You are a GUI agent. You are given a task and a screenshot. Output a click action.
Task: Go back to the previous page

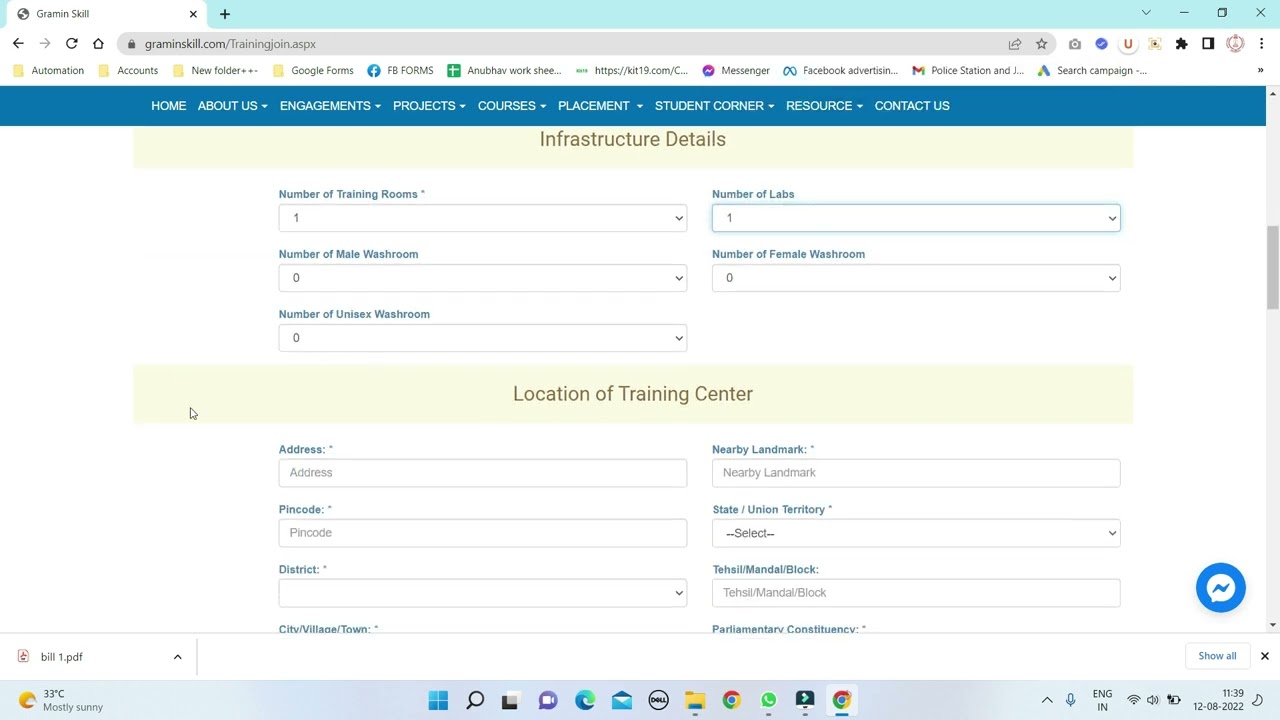[x=18, y=44]
